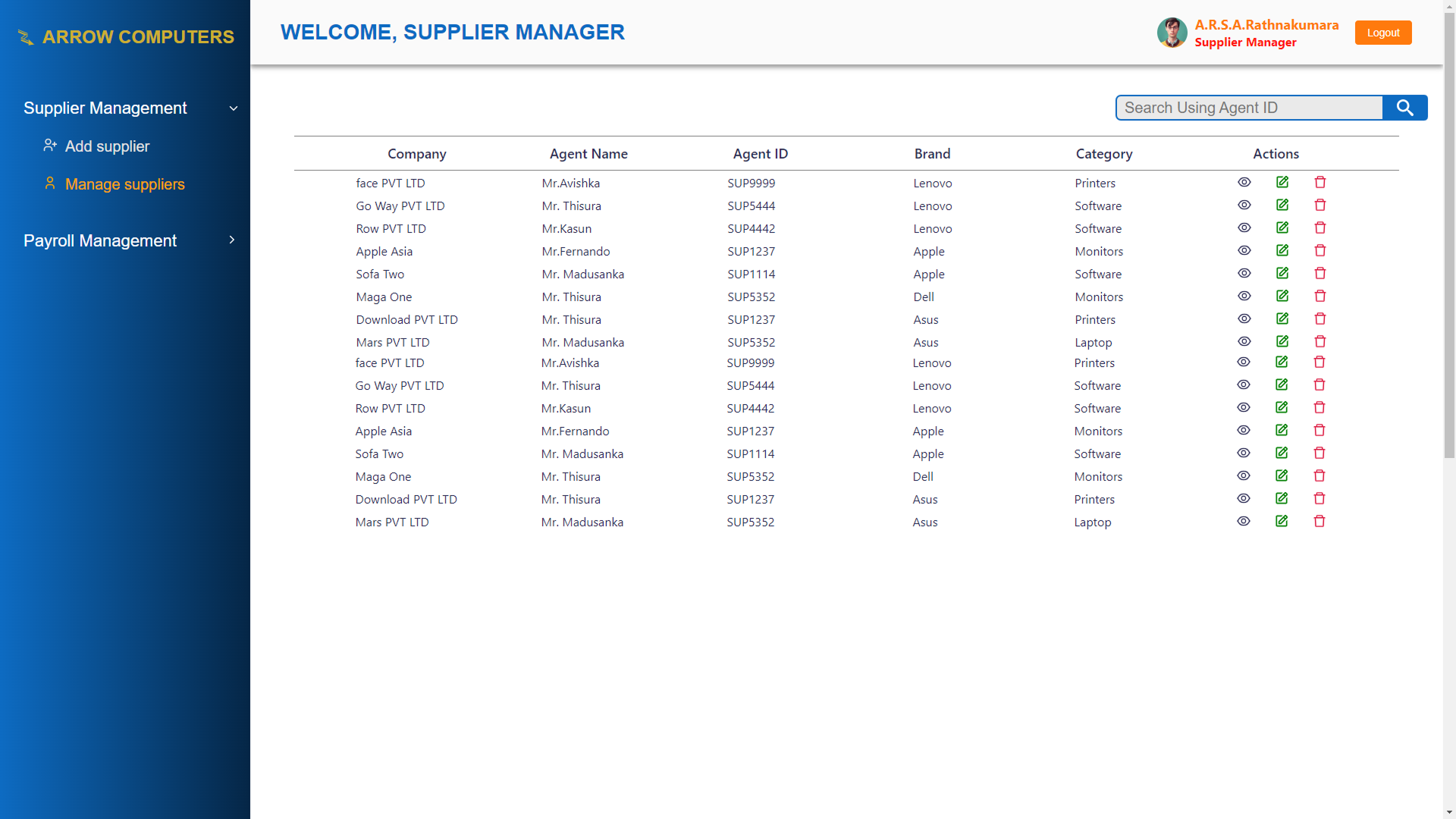Open the Supplier Management dropdown chevron
The height and width of the screenshot is (819, 1456).
[233, 108]
